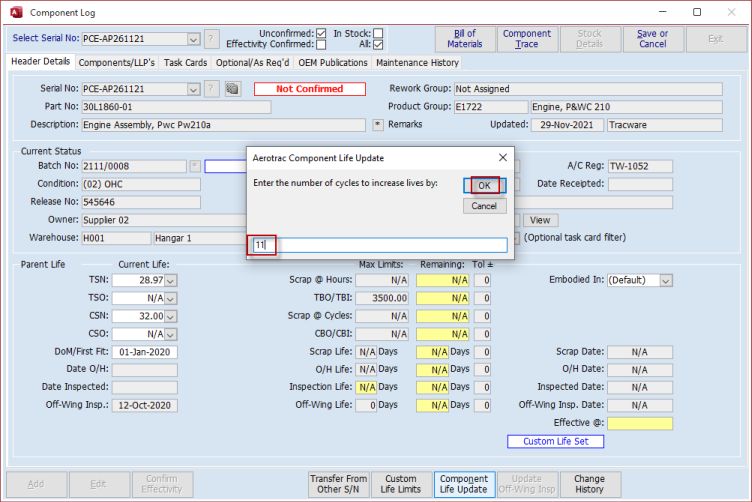Enable the In Stock checkbox
This screenshot has width=752, height=502.
pos(378,33)
